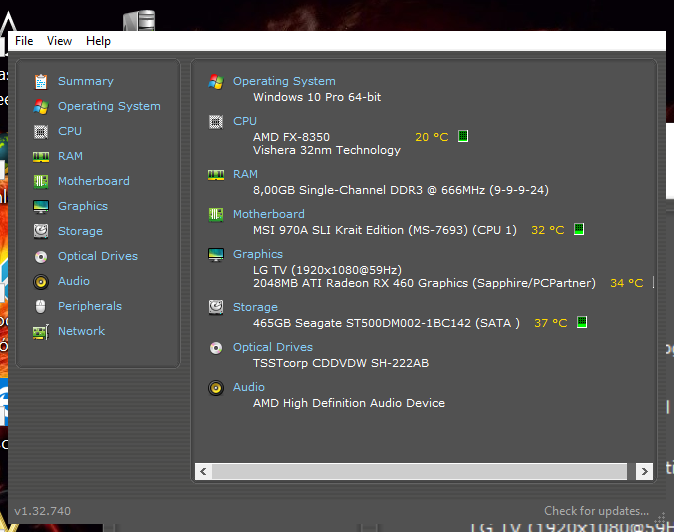The width and height of the screenshot is (674, 532).
Task: Click the Optical Drives heading link in summary
Action: coord(273,347)
